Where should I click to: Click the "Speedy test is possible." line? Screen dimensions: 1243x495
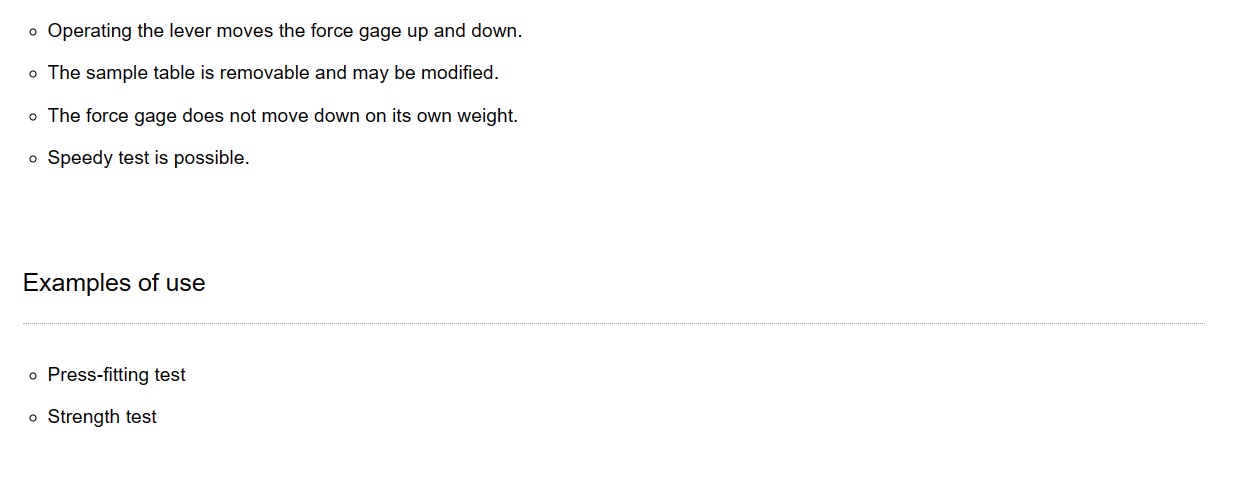pyautogui.click(x=148, y=158)
